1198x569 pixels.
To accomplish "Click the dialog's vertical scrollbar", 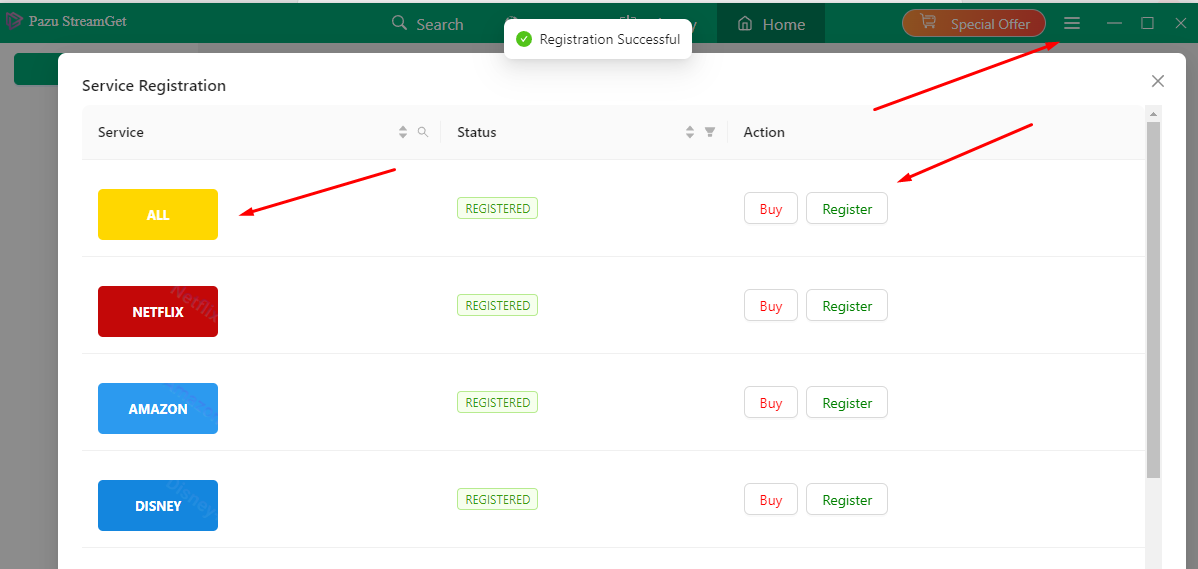I will [x=1153, y=300].
